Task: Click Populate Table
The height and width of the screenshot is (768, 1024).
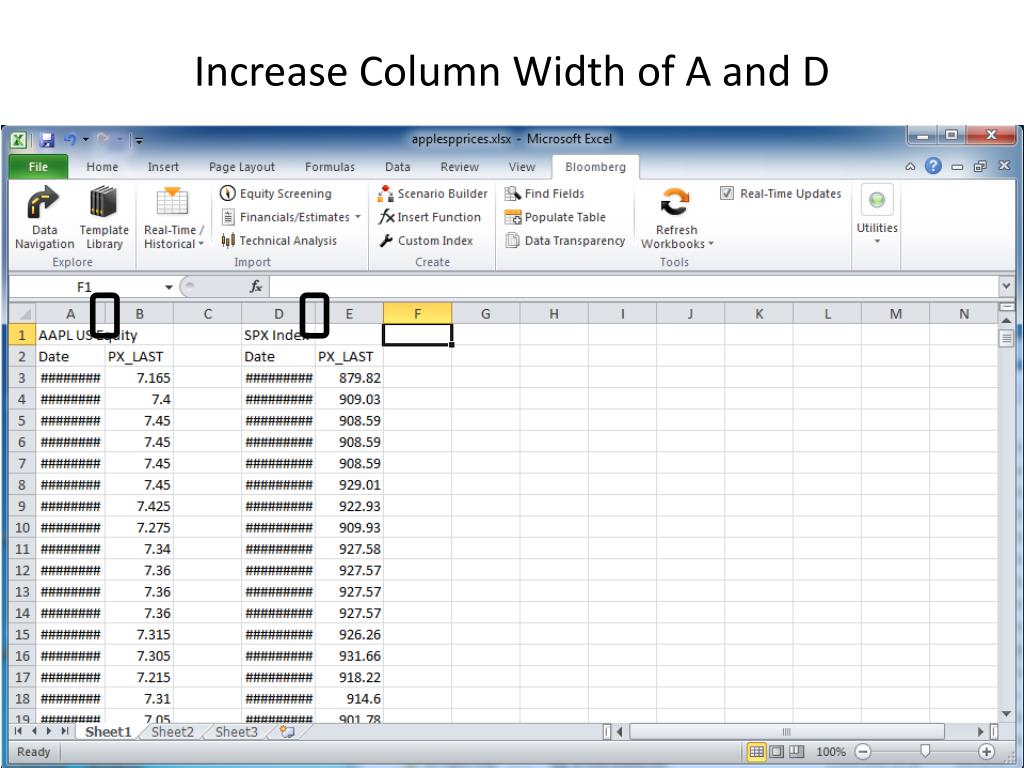Action: pos(555,217)
